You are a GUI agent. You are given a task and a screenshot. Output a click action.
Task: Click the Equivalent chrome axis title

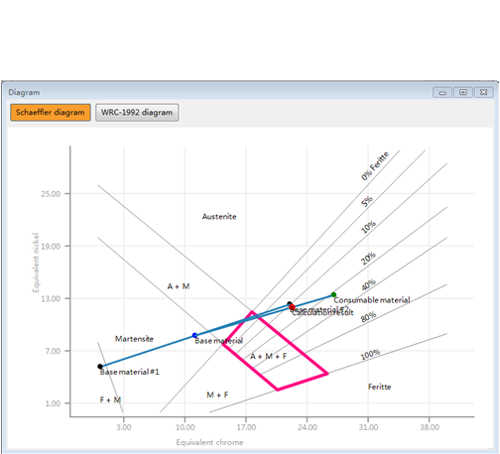pyautogui.click(x=210, y=442)
